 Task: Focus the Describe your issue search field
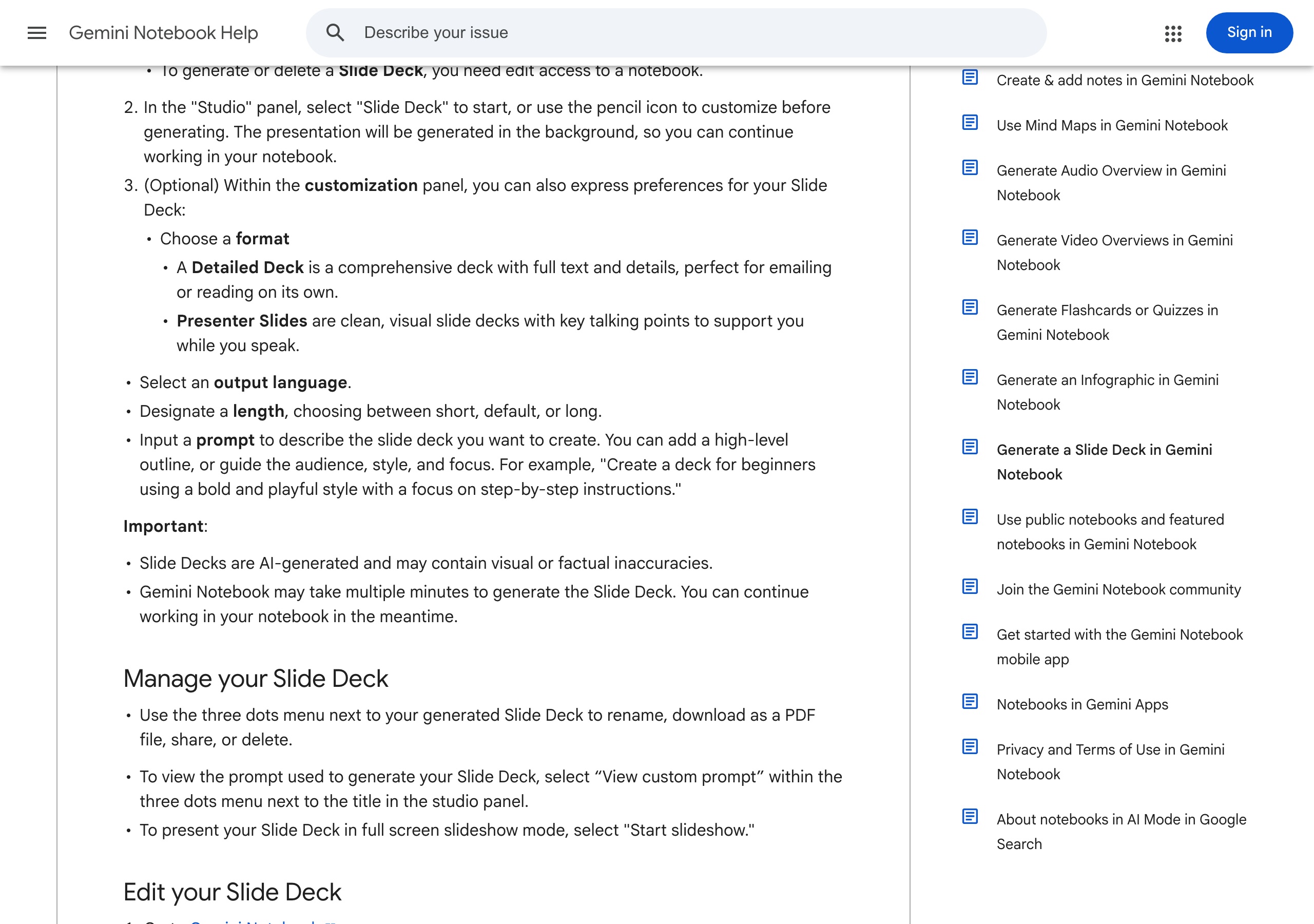pyautogui.click(x=676, y=33)
